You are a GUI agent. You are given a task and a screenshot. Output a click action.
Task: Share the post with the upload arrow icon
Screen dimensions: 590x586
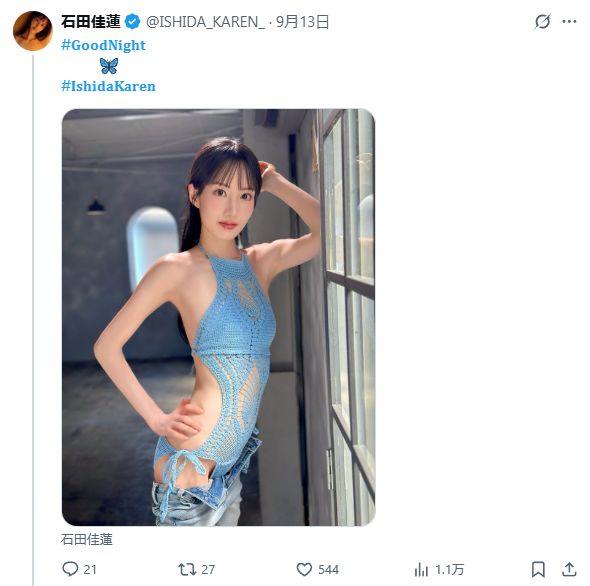(x=569, y=569)
